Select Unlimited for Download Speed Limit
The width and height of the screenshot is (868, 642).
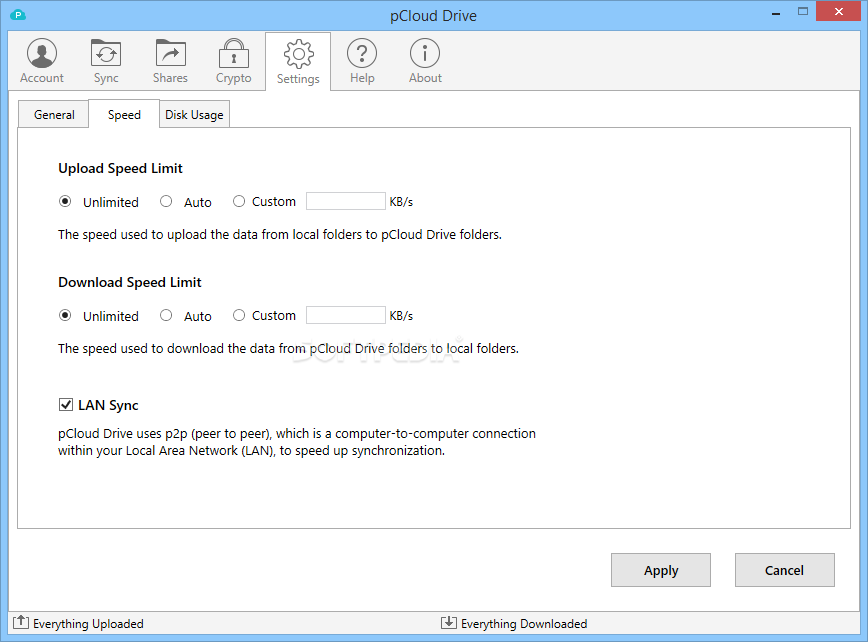65,315
